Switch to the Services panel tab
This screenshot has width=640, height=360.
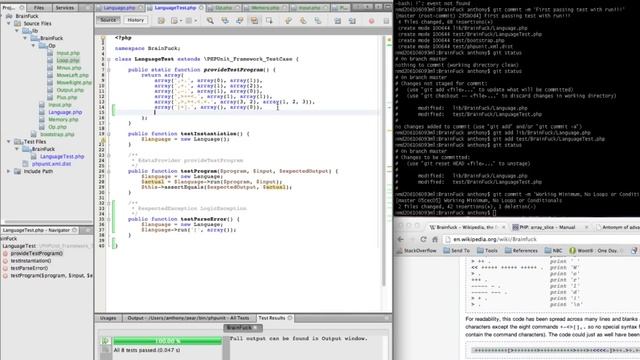click(x=64, y=7)
